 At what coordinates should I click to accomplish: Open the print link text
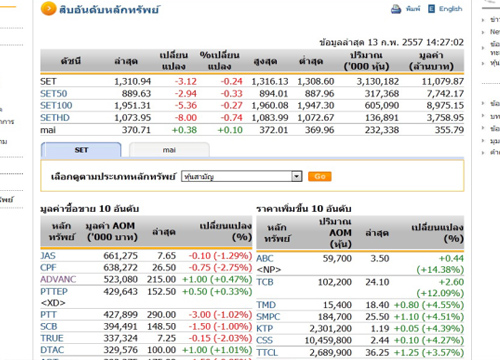pos(413,9)
